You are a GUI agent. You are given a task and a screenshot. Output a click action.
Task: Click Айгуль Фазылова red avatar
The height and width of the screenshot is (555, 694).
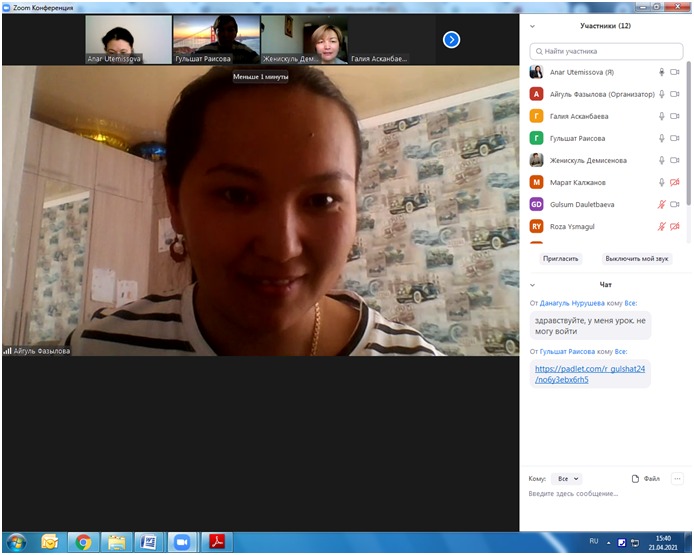click(x=536, y=94)
